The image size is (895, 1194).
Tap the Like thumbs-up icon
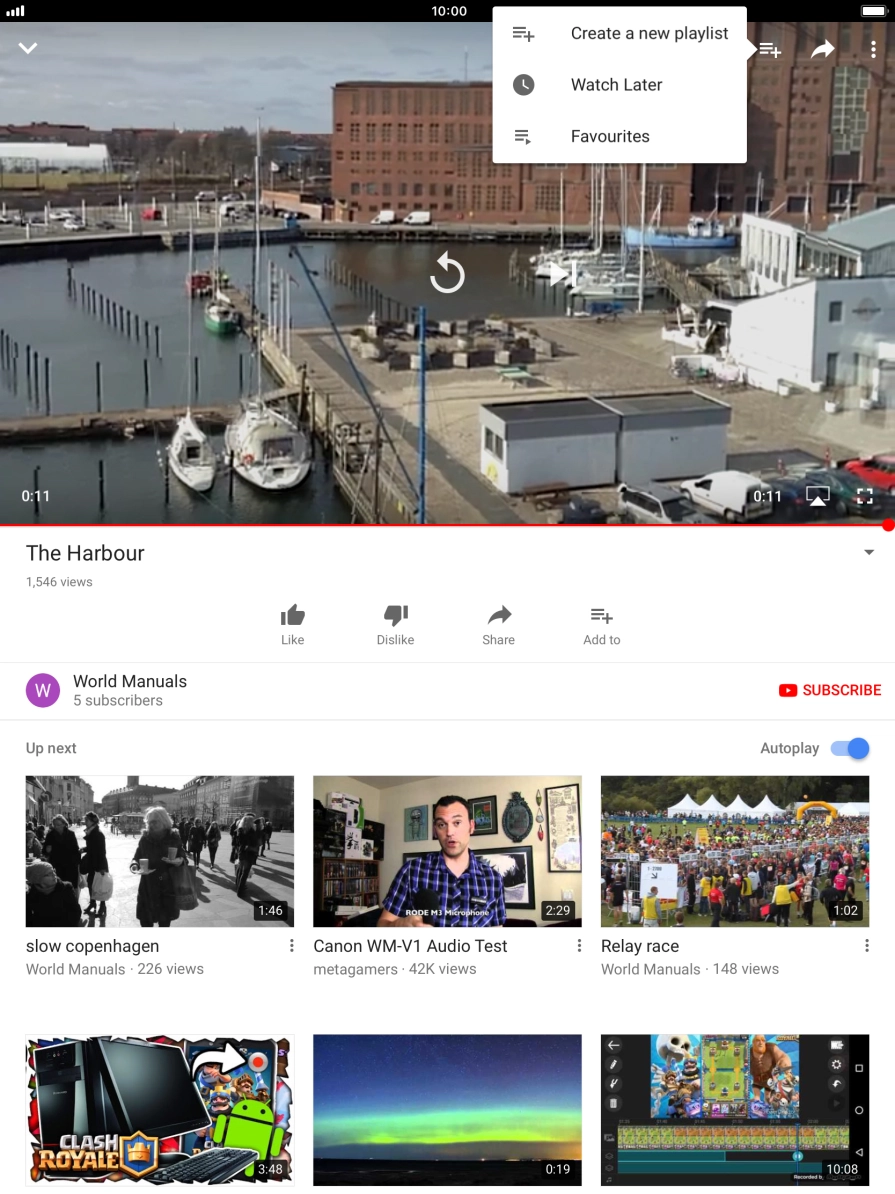(292, 616)
